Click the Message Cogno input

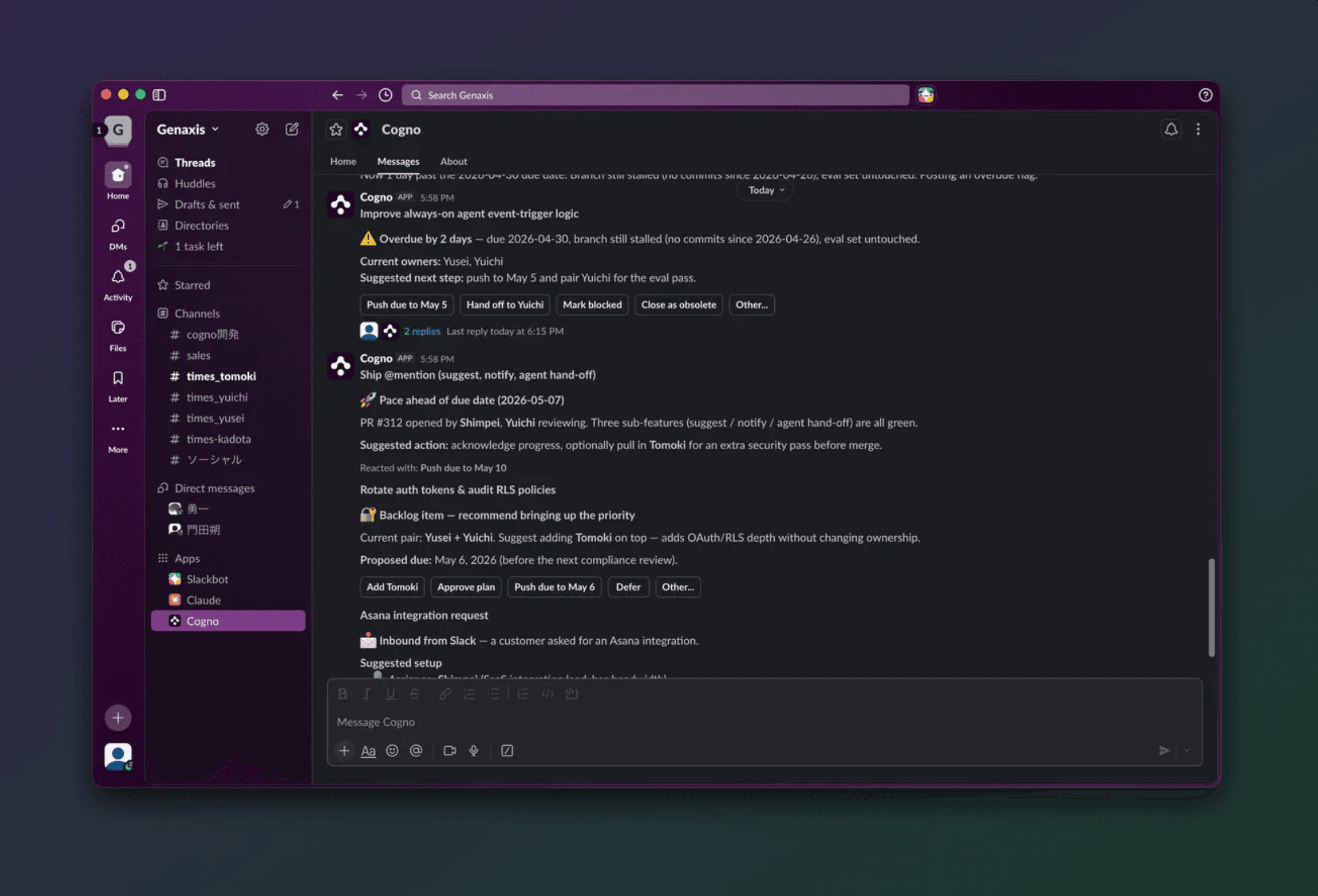764,722
